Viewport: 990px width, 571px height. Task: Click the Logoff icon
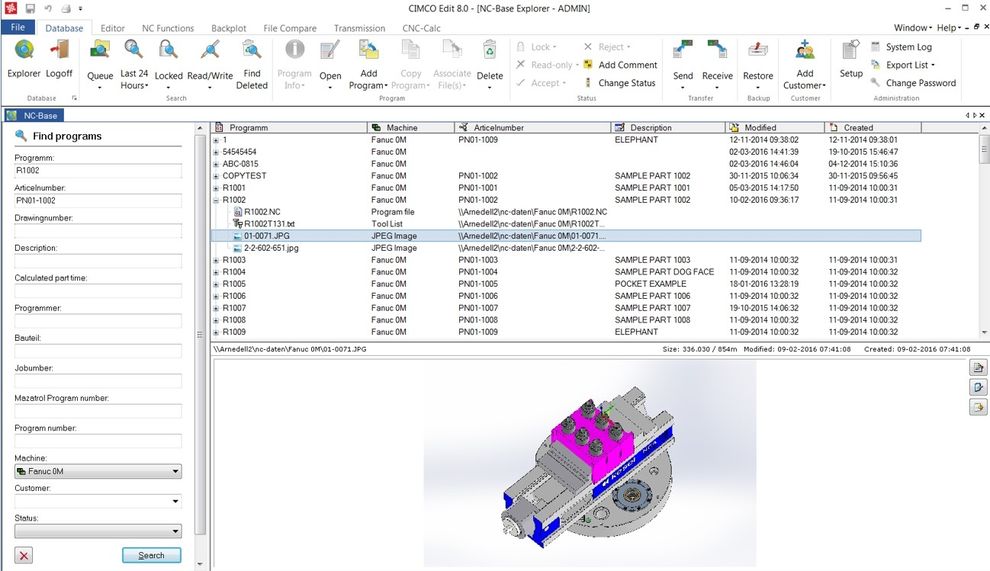pyautogui.click(x=59, y=59)
